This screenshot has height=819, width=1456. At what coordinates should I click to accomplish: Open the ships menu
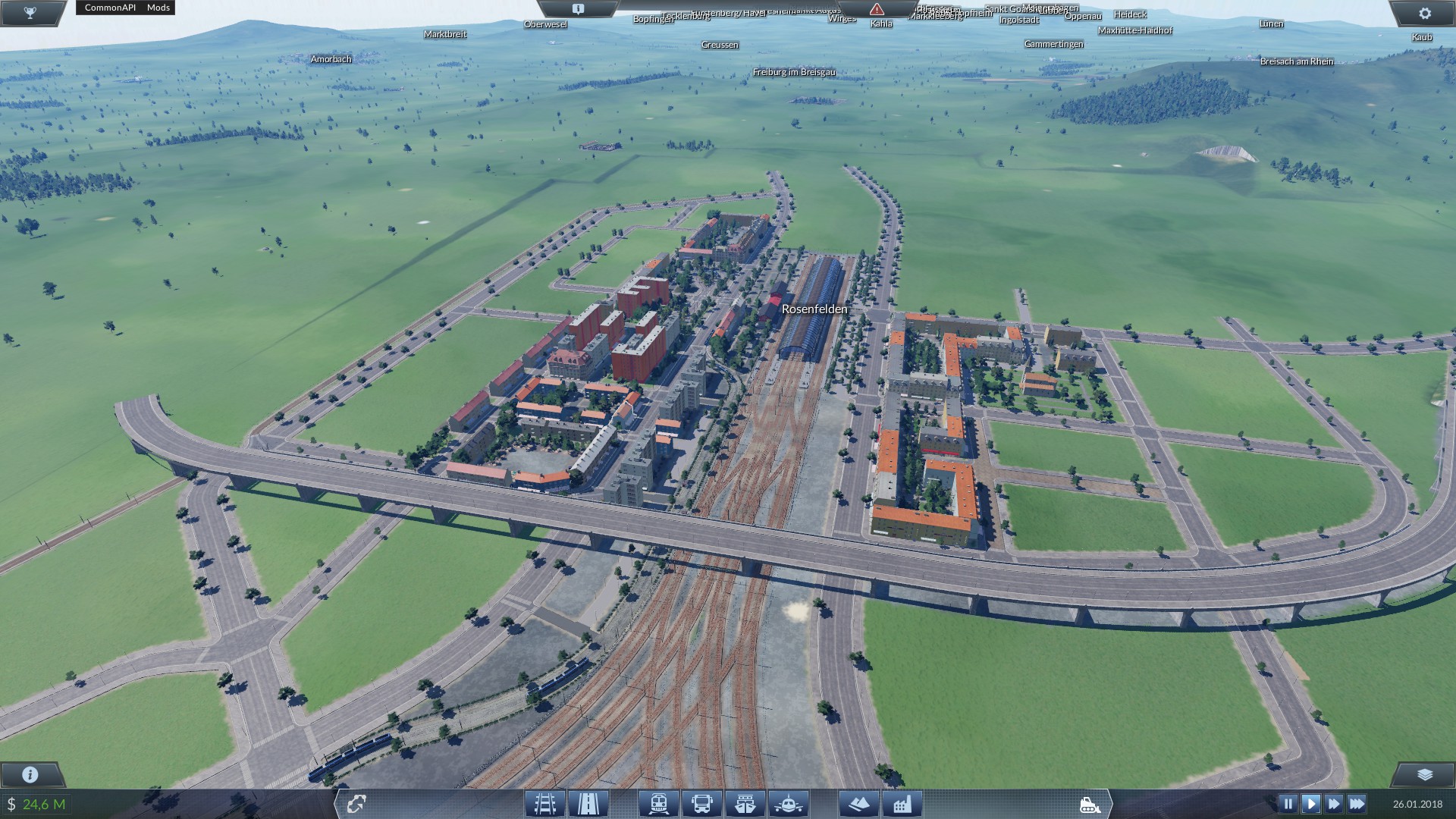click(x=745, y=803)
